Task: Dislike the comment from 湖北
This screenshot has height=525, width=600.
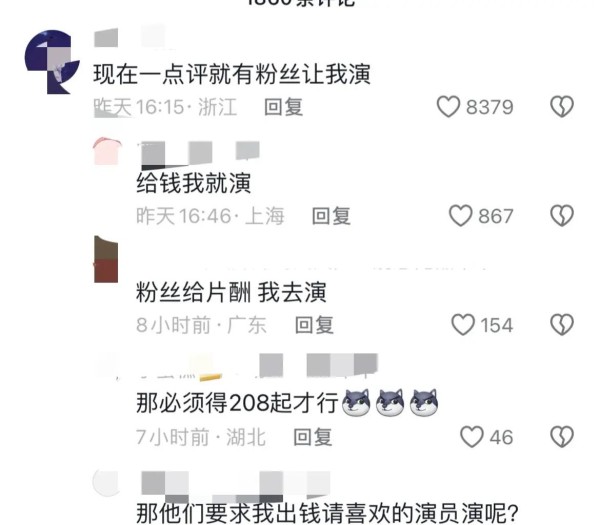Action: [562, 437]
